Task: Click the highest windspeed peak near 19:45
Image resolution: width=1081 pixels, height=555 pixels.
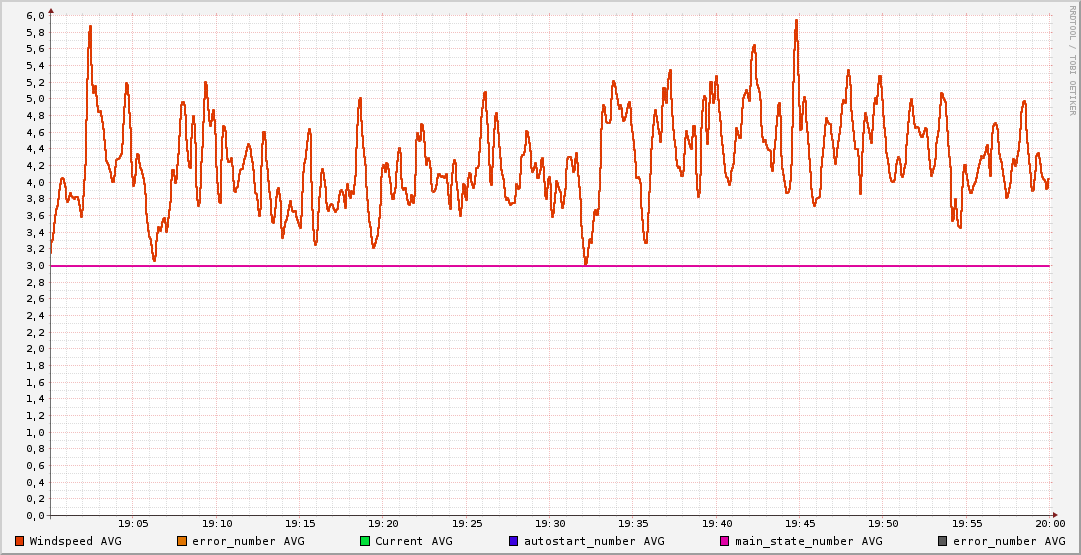Action: pos(796,20)
